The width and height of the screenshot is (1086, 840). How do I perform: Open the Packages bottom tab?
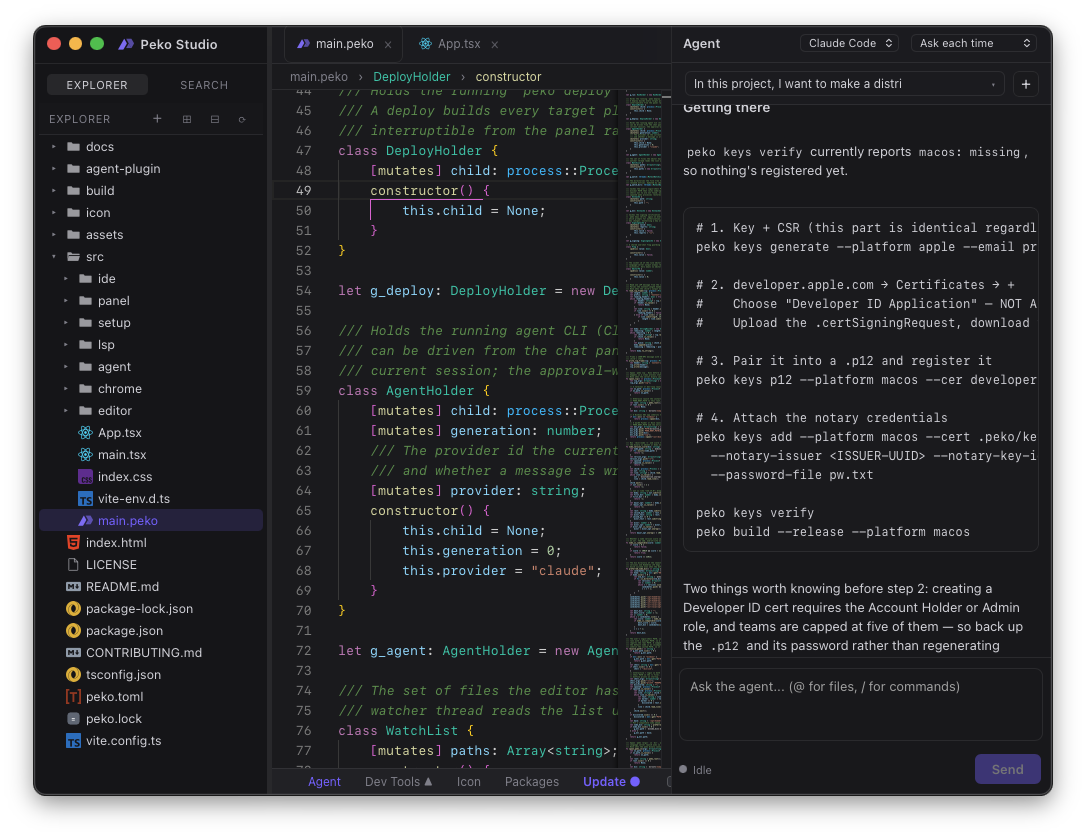pos(532,782)
